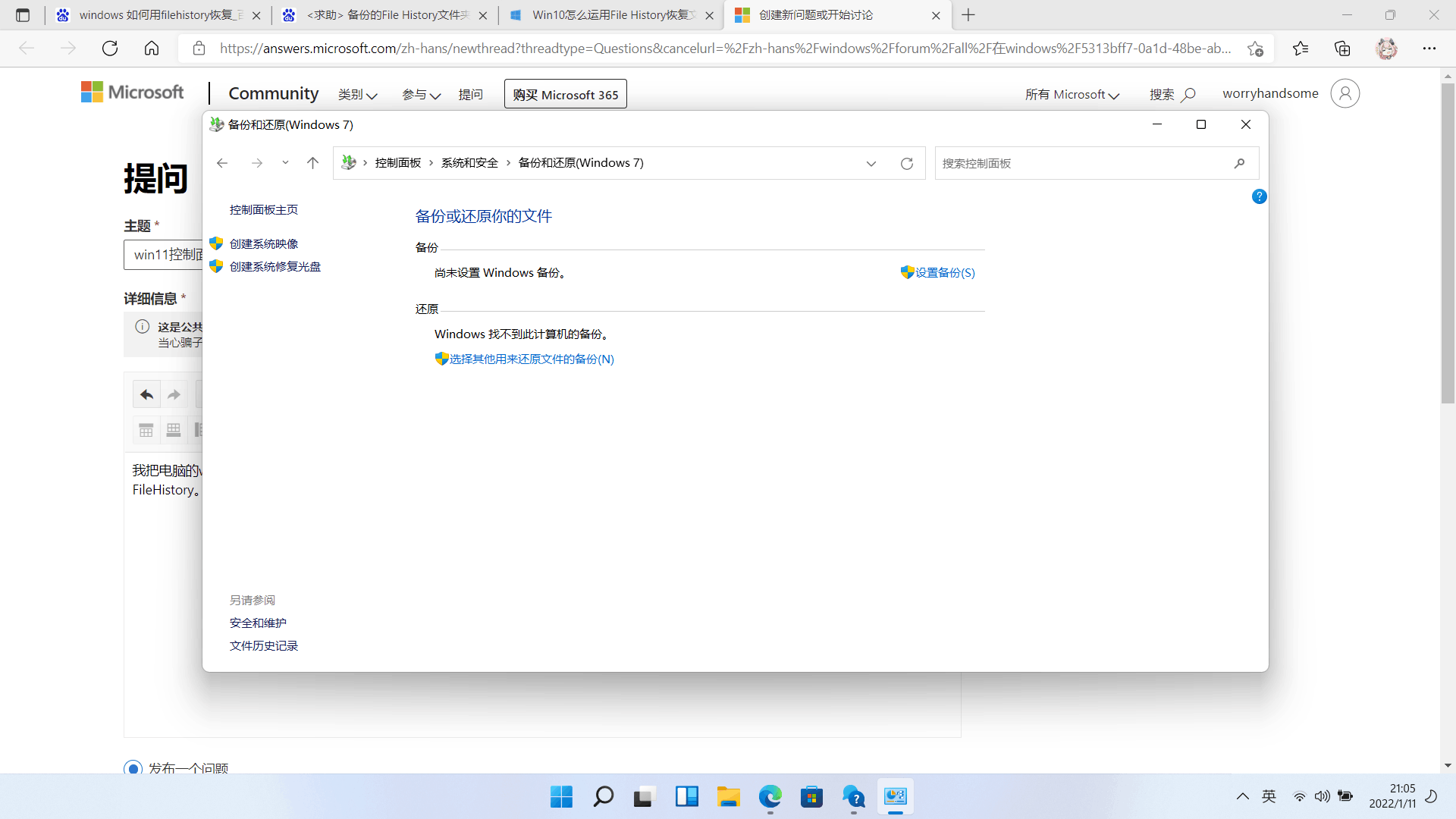Image resolution: width=1456 pixels, height=819 pixels.
Task: Open 控制面板主页 link
Action: 264,209
